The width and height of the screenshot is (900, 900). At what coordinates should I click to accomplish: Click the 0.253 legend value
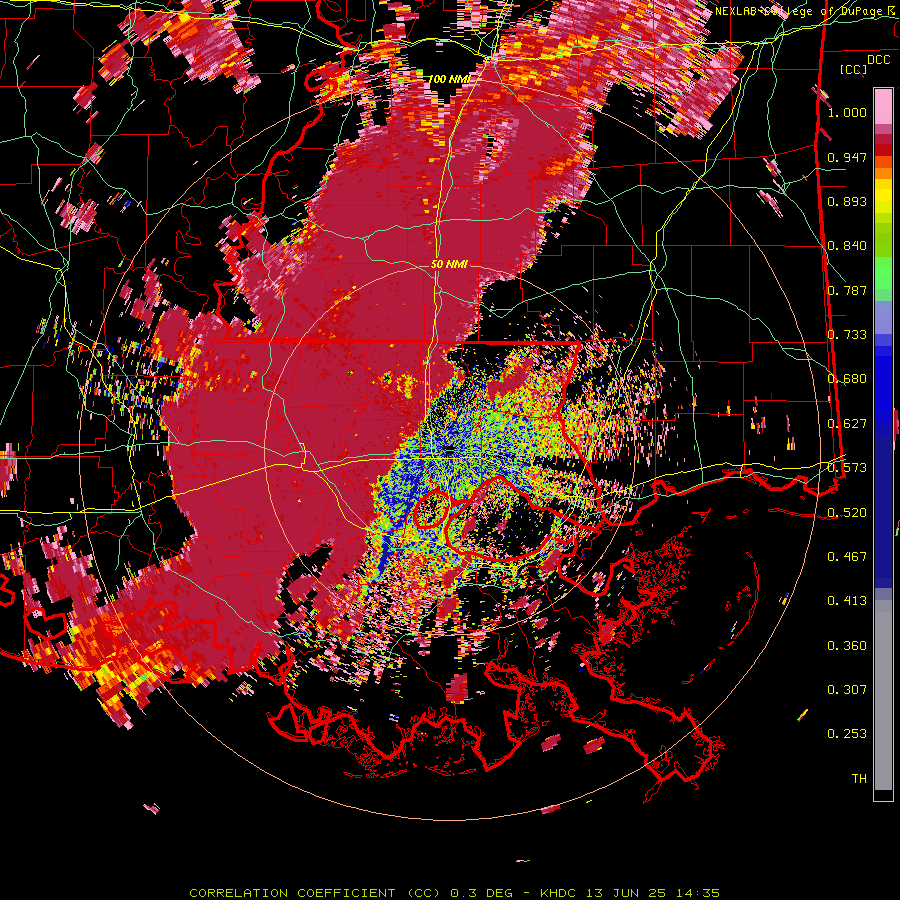coord(847,734)
